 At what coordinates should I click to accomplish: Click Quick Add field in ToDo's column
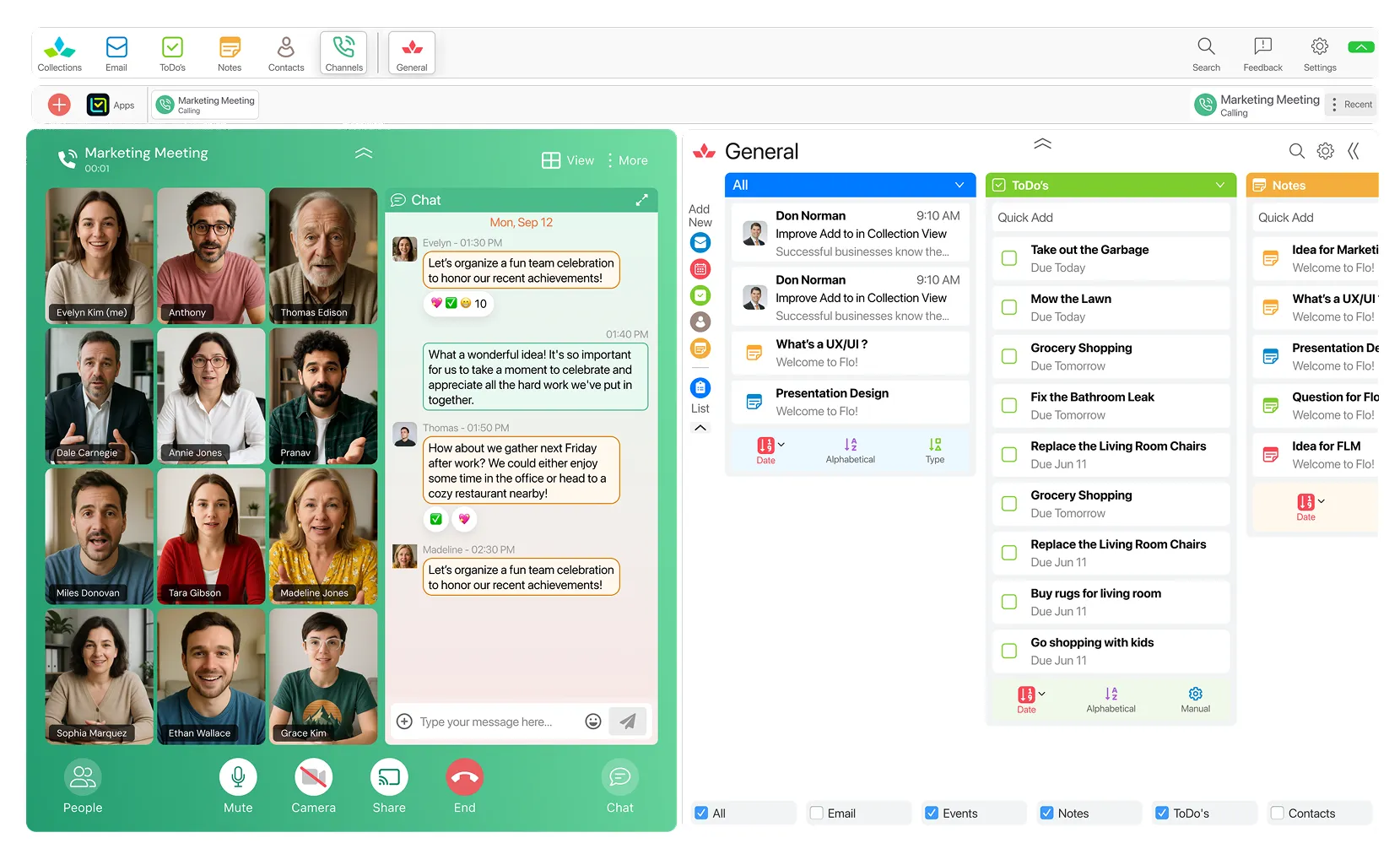1111,218
